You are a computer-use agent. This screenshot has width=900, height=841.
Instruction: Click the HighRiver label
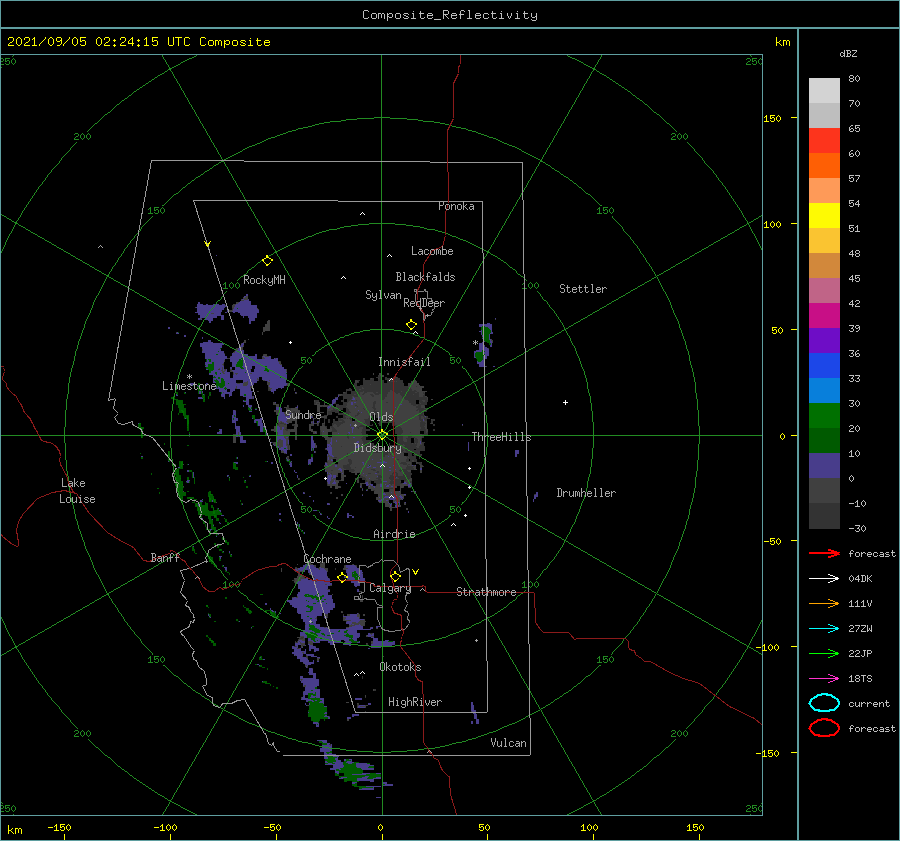[x=415, y=702]
